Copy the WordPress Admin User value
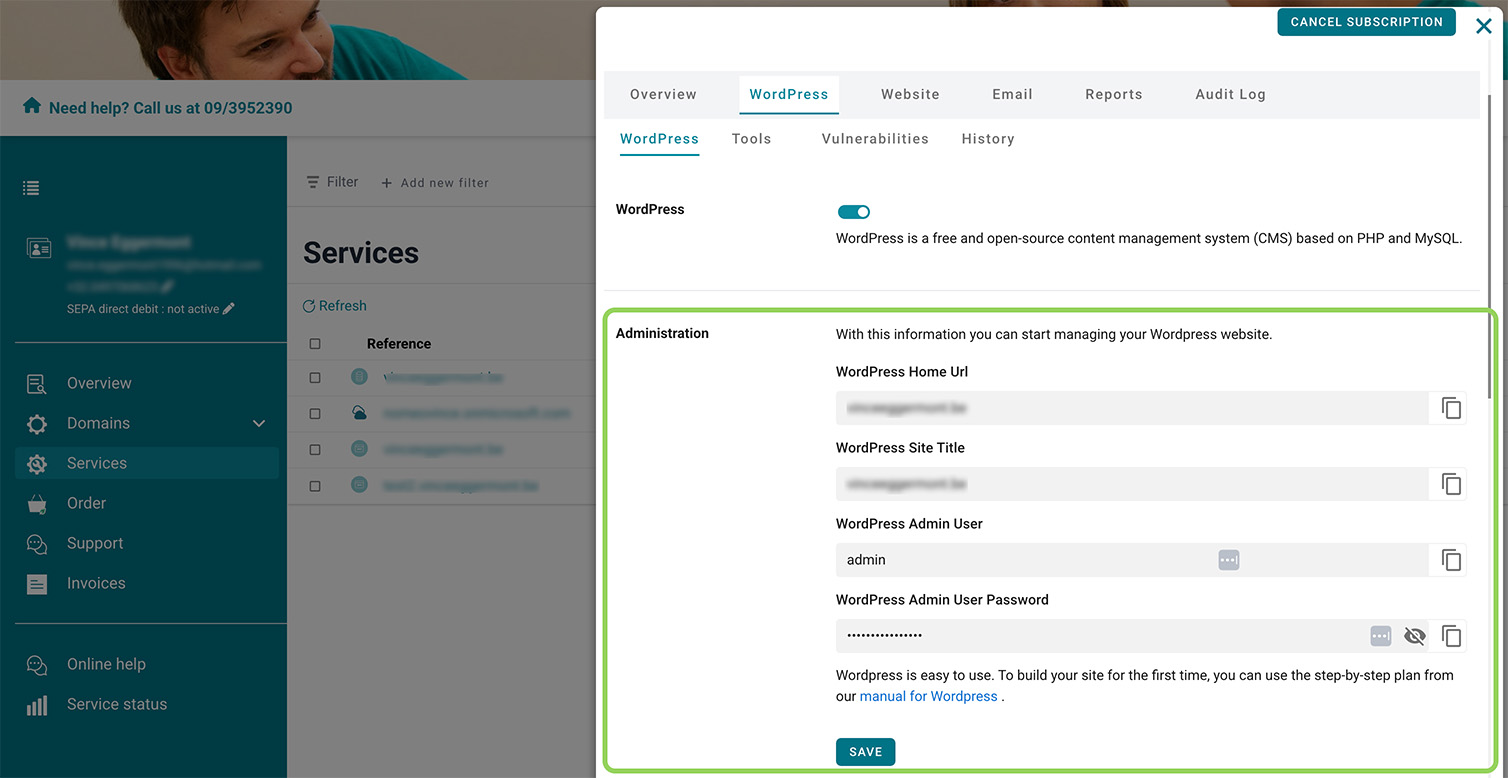 (1451, 560)
